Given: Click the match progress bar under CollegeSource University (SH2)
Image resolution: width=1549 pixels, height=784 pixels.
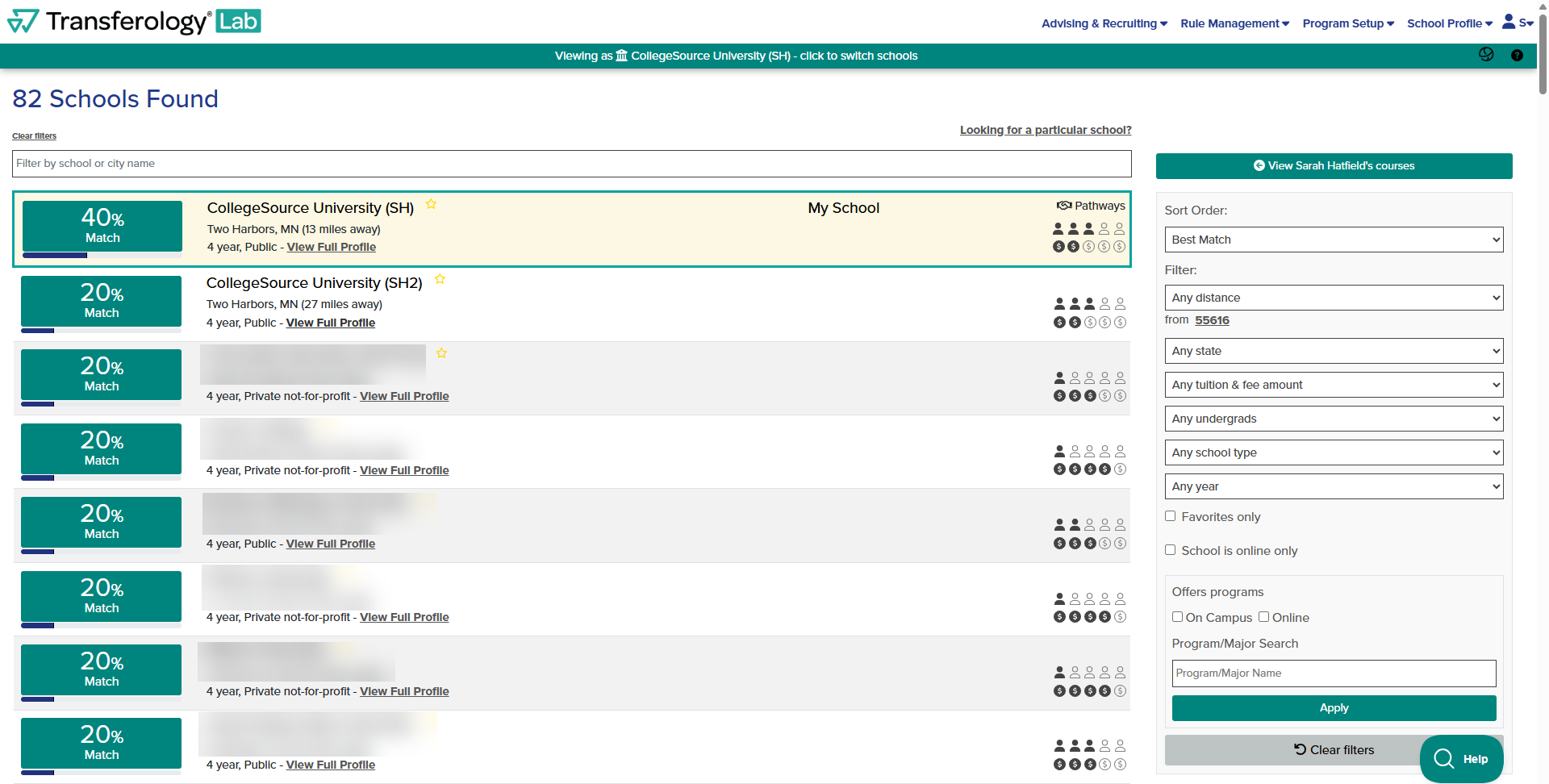Looking at the screenshot, I should point(102,331).
